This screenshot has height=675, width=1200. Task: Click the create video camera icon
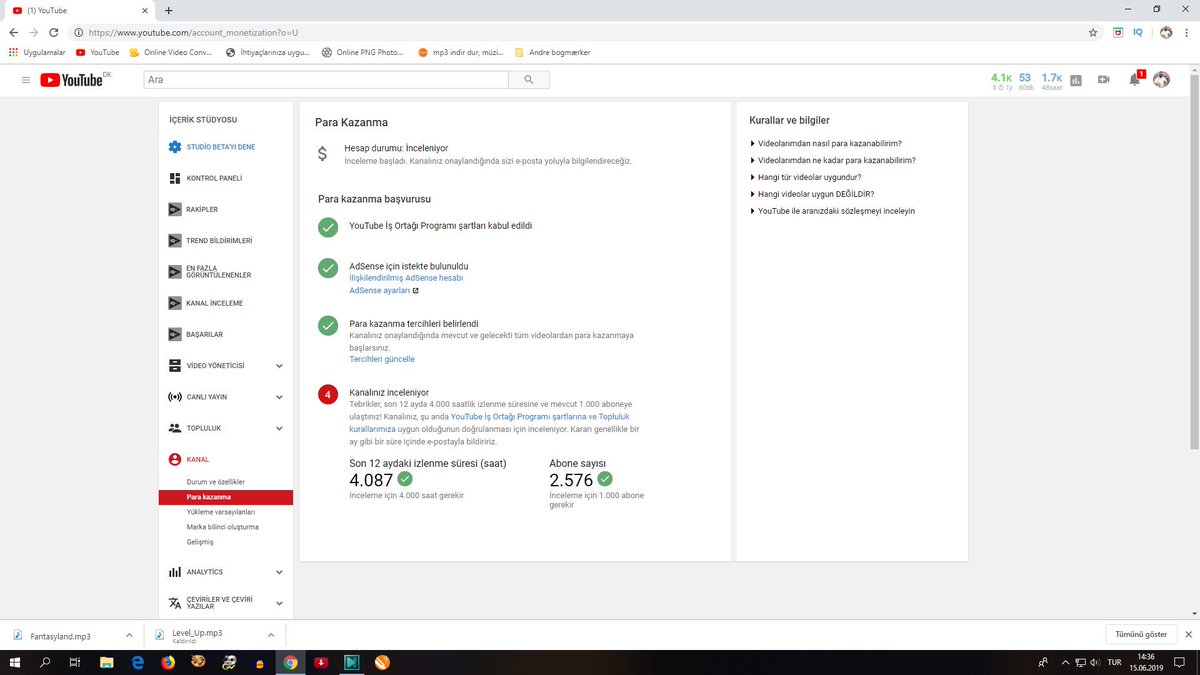click(x=1104, y=80)
